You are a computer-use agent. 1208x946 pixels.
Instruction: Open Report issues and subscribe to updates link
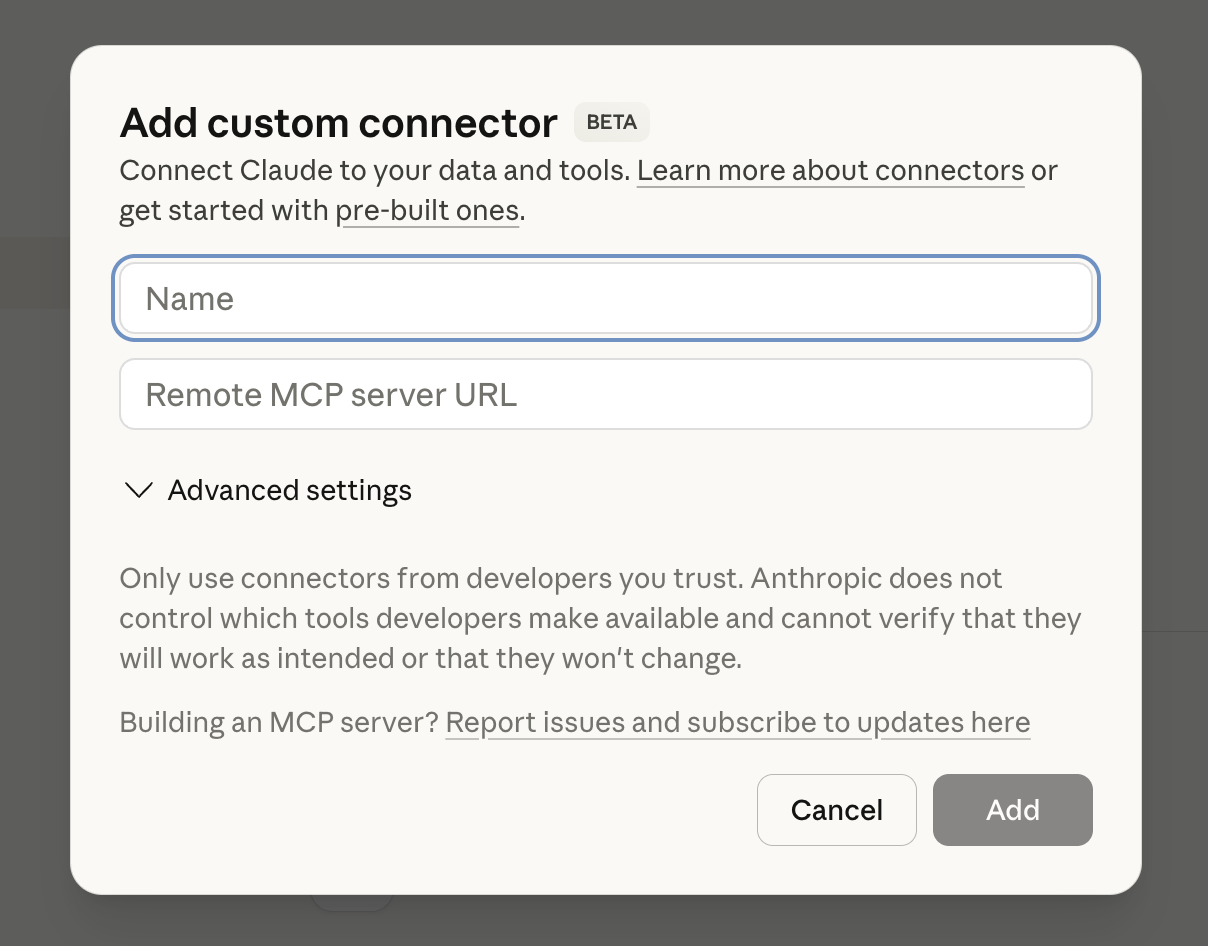pos(737,722)
